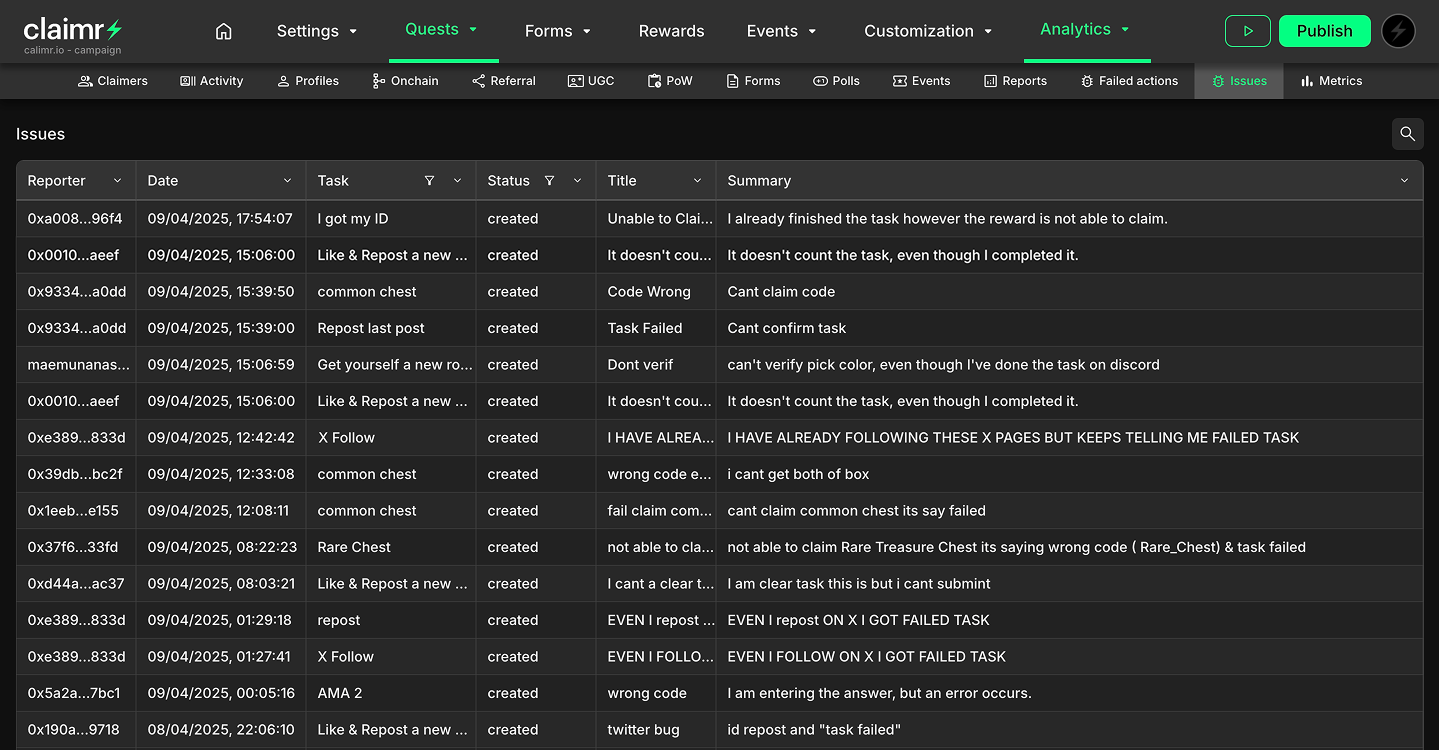Viewport: 1439px width, 750px height.
Task: Click summary 'Cant confirm task'
Action: point(787,328)
